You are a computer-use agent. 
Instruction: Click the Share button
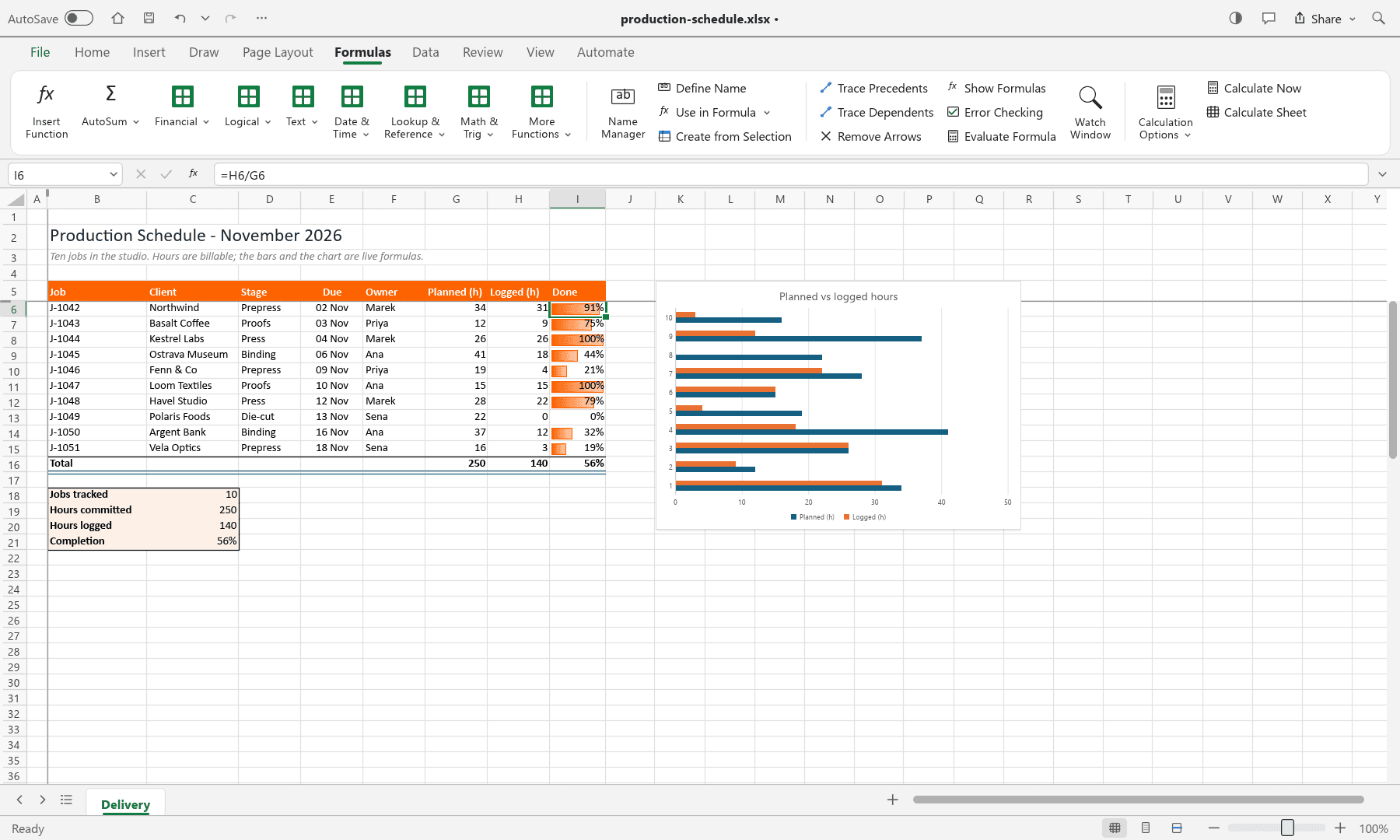click(1325, 18)
